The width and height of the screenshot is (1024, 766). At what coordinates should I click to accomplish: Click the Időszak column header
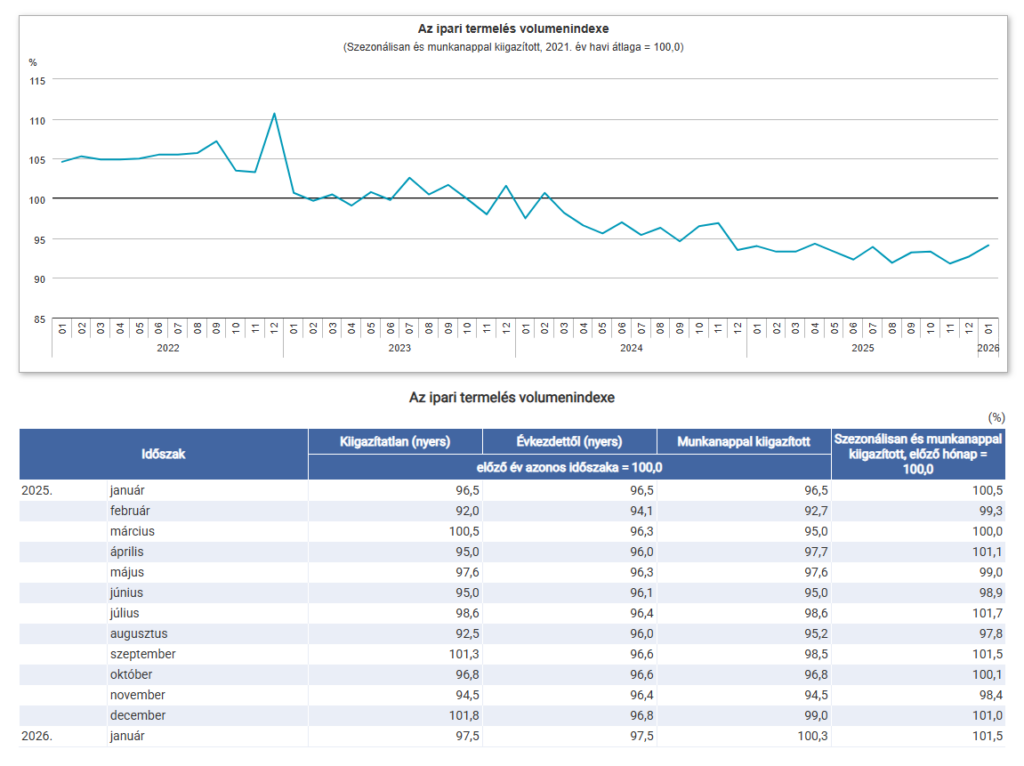pyautogui.click(x=163, y=454)
